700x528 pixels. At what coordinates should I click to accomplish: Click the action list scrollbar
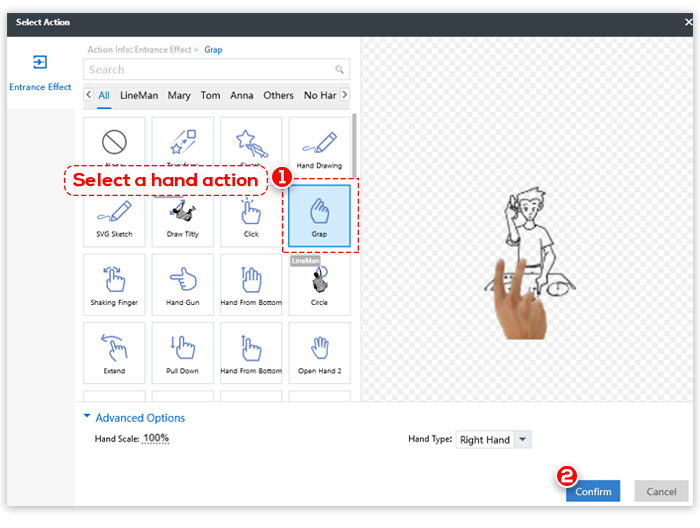[354, 145]
